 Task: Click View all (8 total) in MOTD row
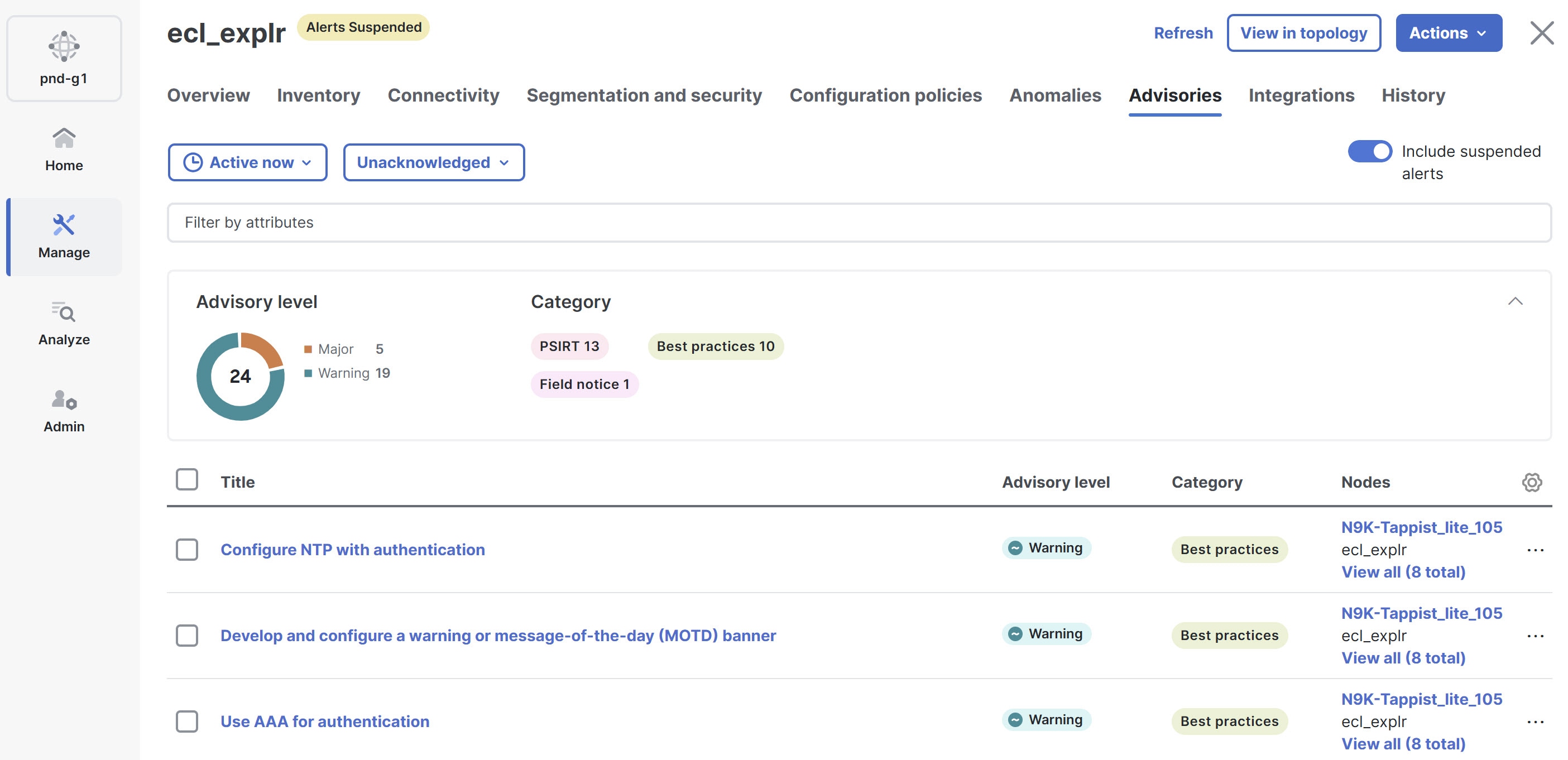[1403, 658]
